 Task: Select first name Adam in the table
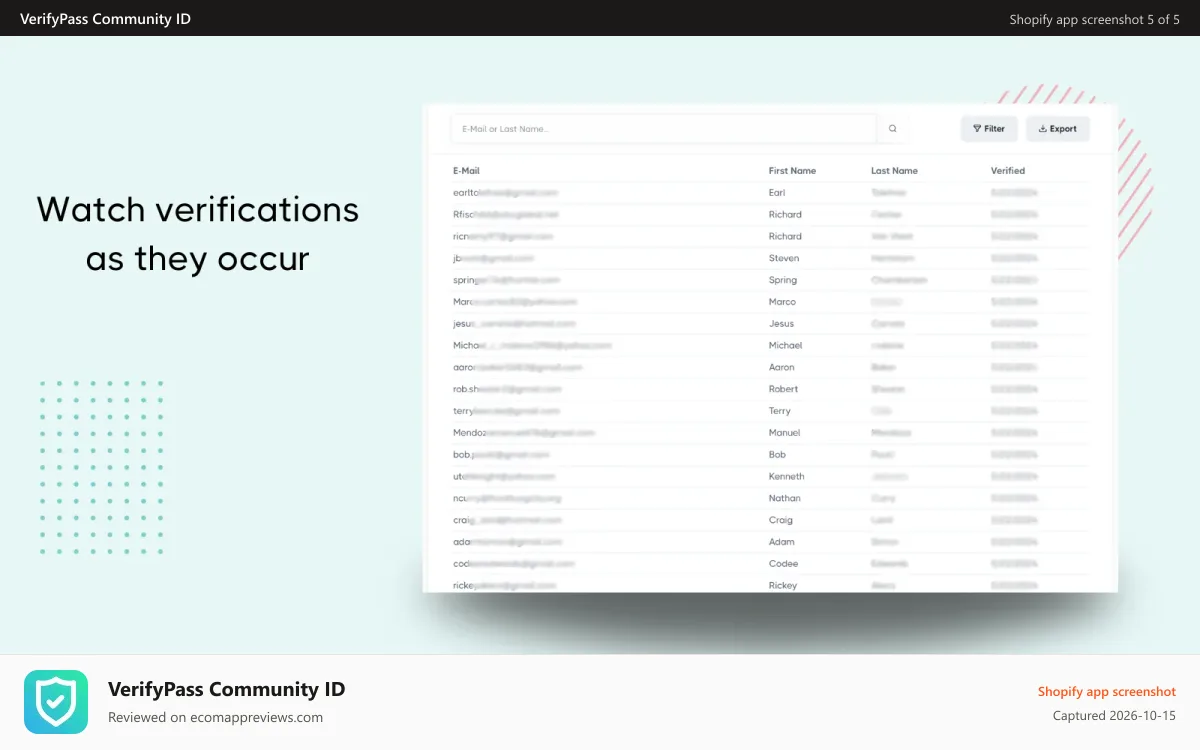(782, 542)
